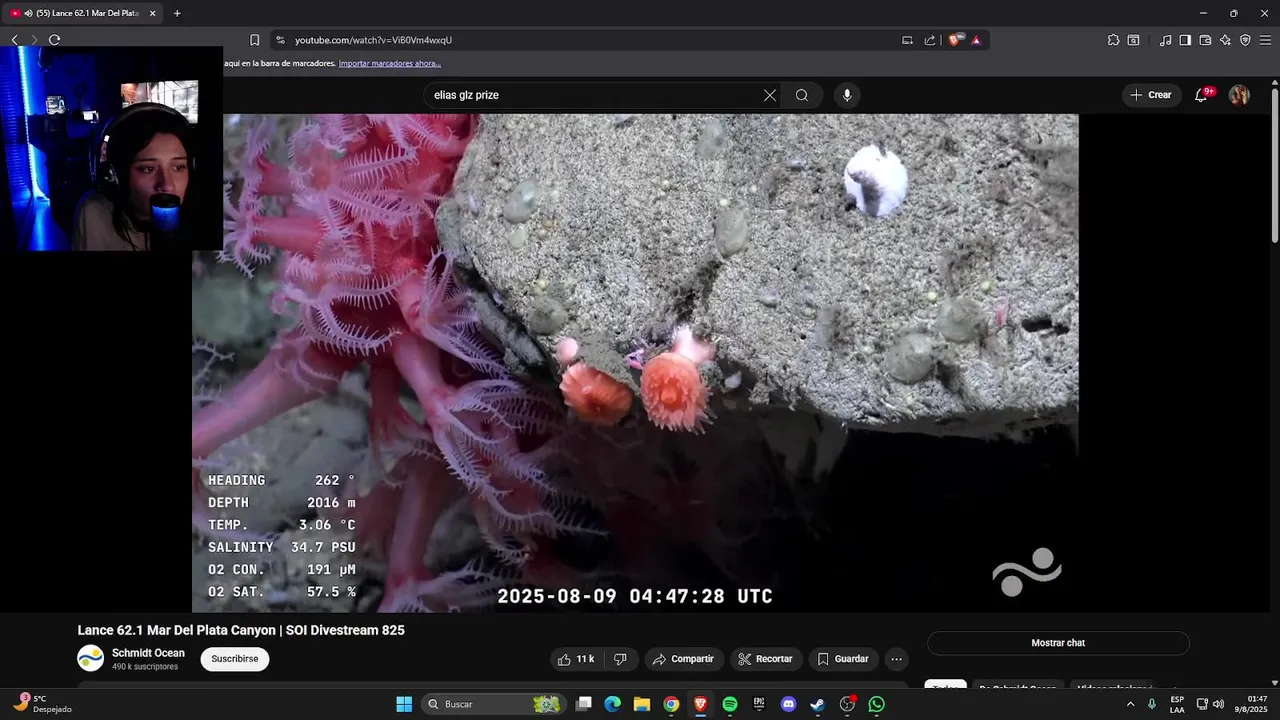Open the browser hamburger main menu
This screenshot has height=720, width=1280.
[x=1265, y=40]
